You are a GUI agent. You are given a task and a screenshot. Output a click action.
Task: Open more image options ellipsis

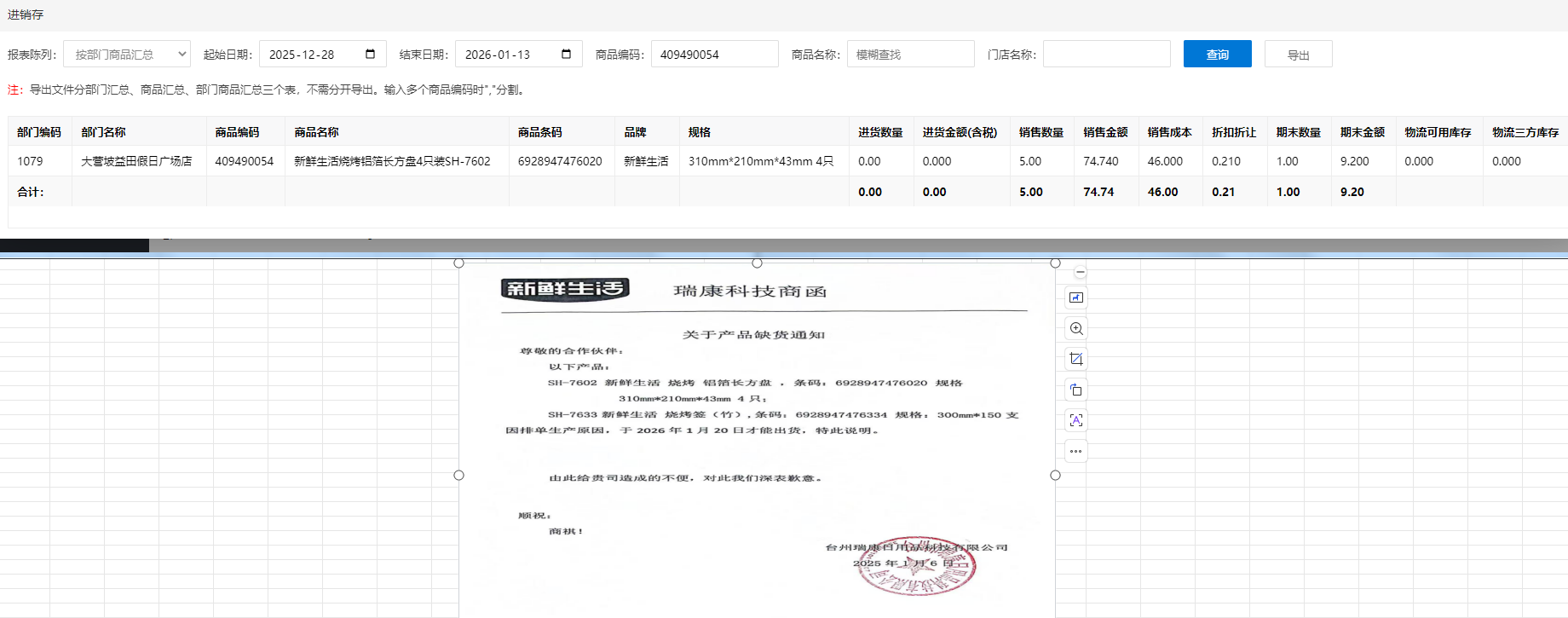pyautogui.click(x=1076, y=451)
